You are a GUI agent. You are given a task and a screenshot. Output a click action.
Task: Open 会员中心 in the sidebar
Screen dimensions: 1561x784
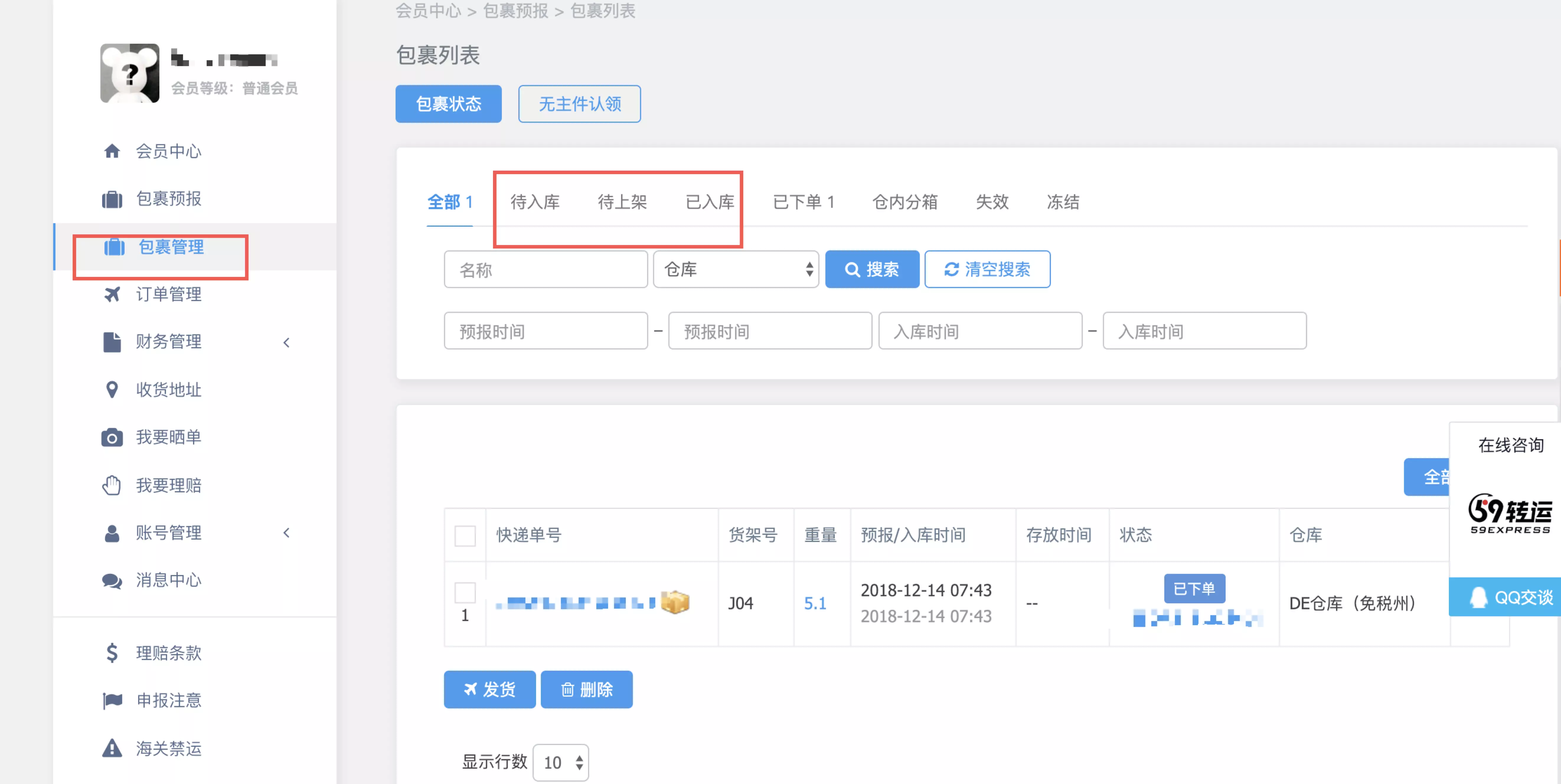pyautogui.click(x=169, y=151)
